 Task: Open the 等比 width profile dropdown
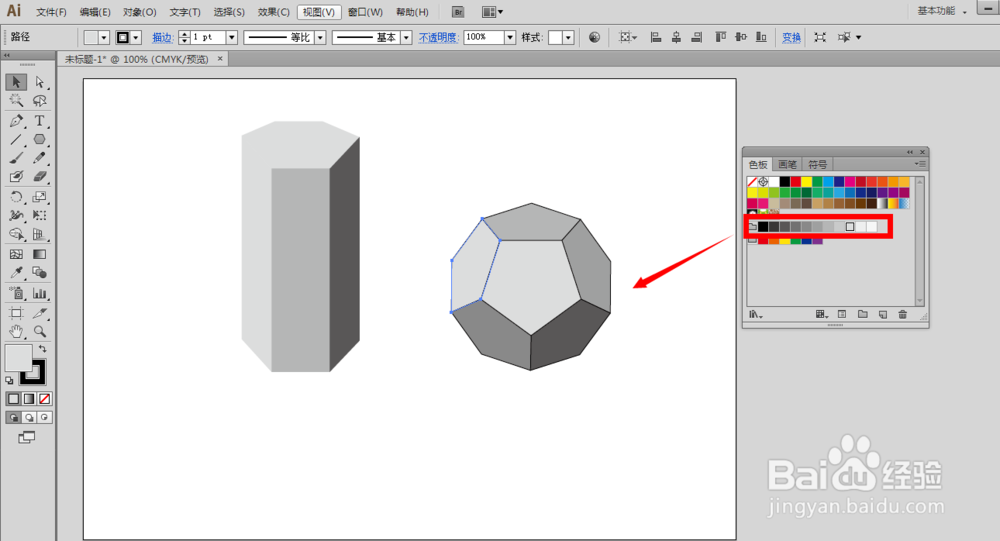coord(321,38)
